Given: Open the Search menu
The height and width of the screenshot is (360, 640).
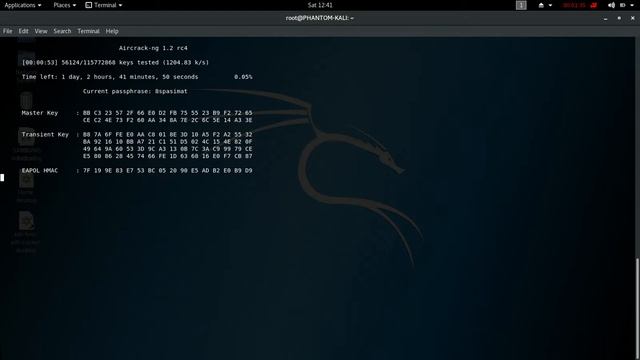Looking at the screenshot, I should click(62, 31).
